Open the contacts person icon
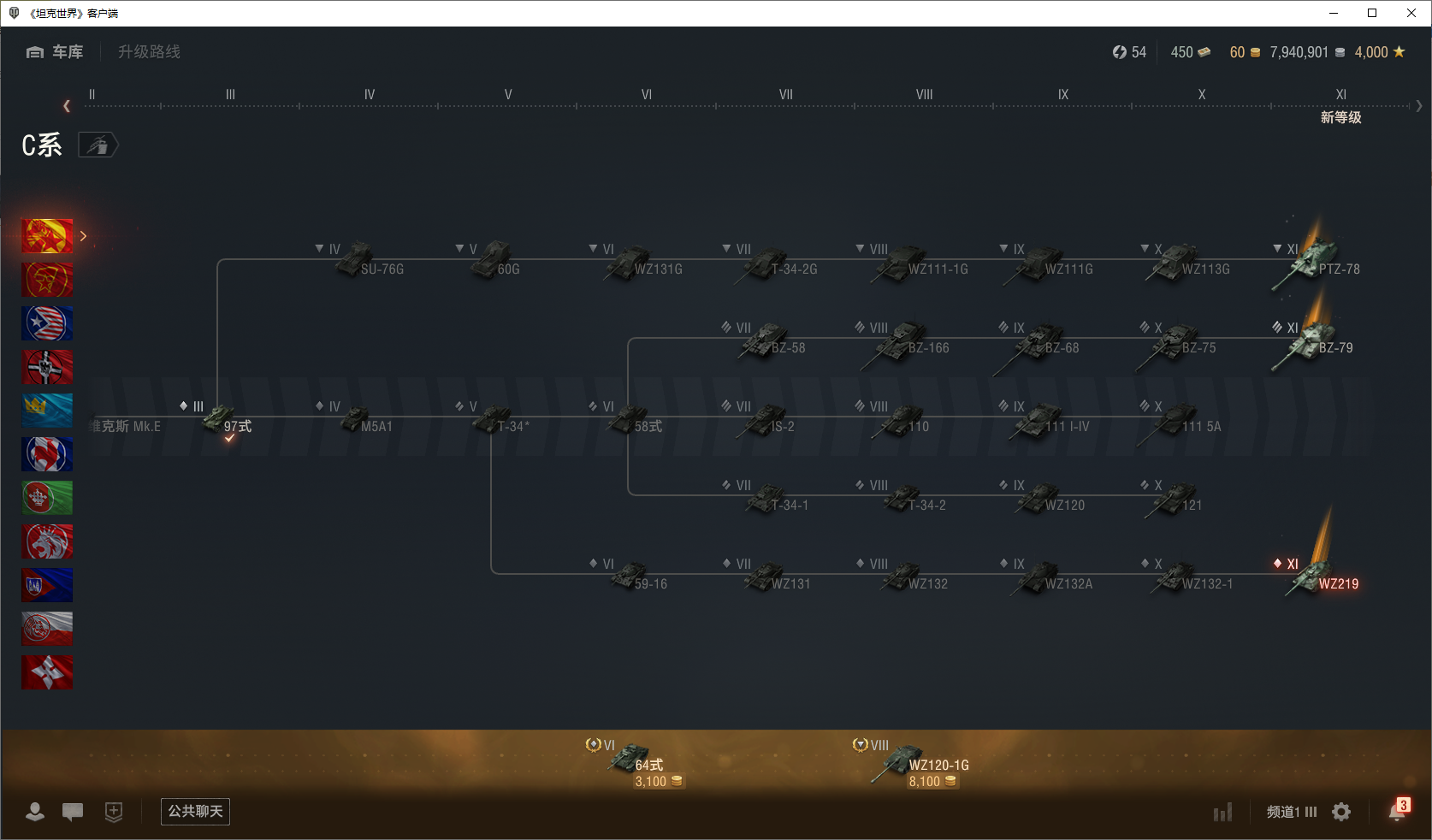This screenshot has height=840, width=1432. coord(35,812)
